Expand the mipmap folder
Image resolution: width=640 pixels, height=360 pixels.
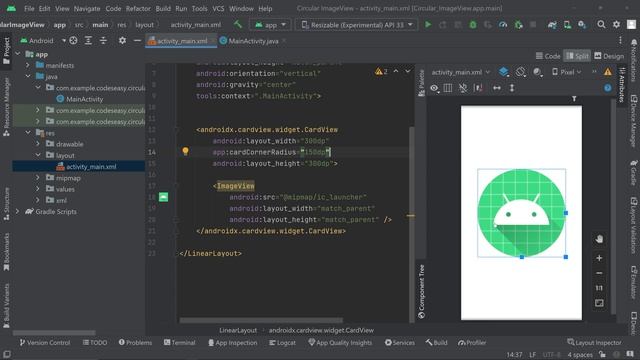(38, 178)
